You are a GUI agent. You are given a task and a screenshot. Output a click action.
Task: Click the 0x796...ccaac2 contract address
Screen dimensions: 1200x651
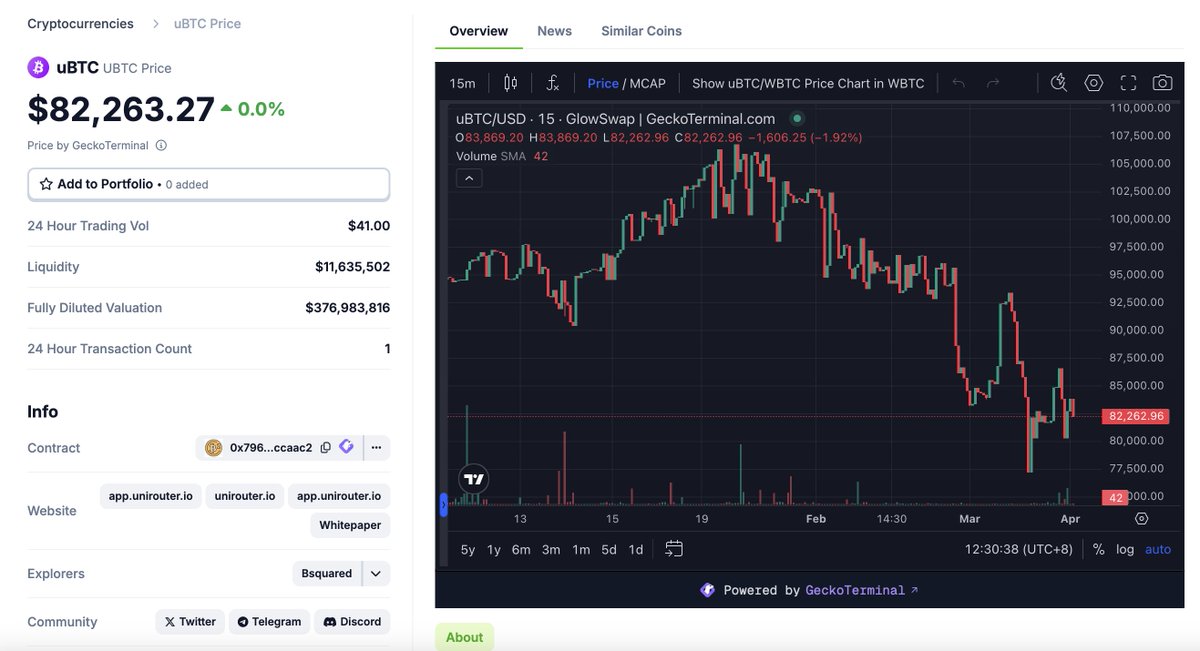(271, 448)
